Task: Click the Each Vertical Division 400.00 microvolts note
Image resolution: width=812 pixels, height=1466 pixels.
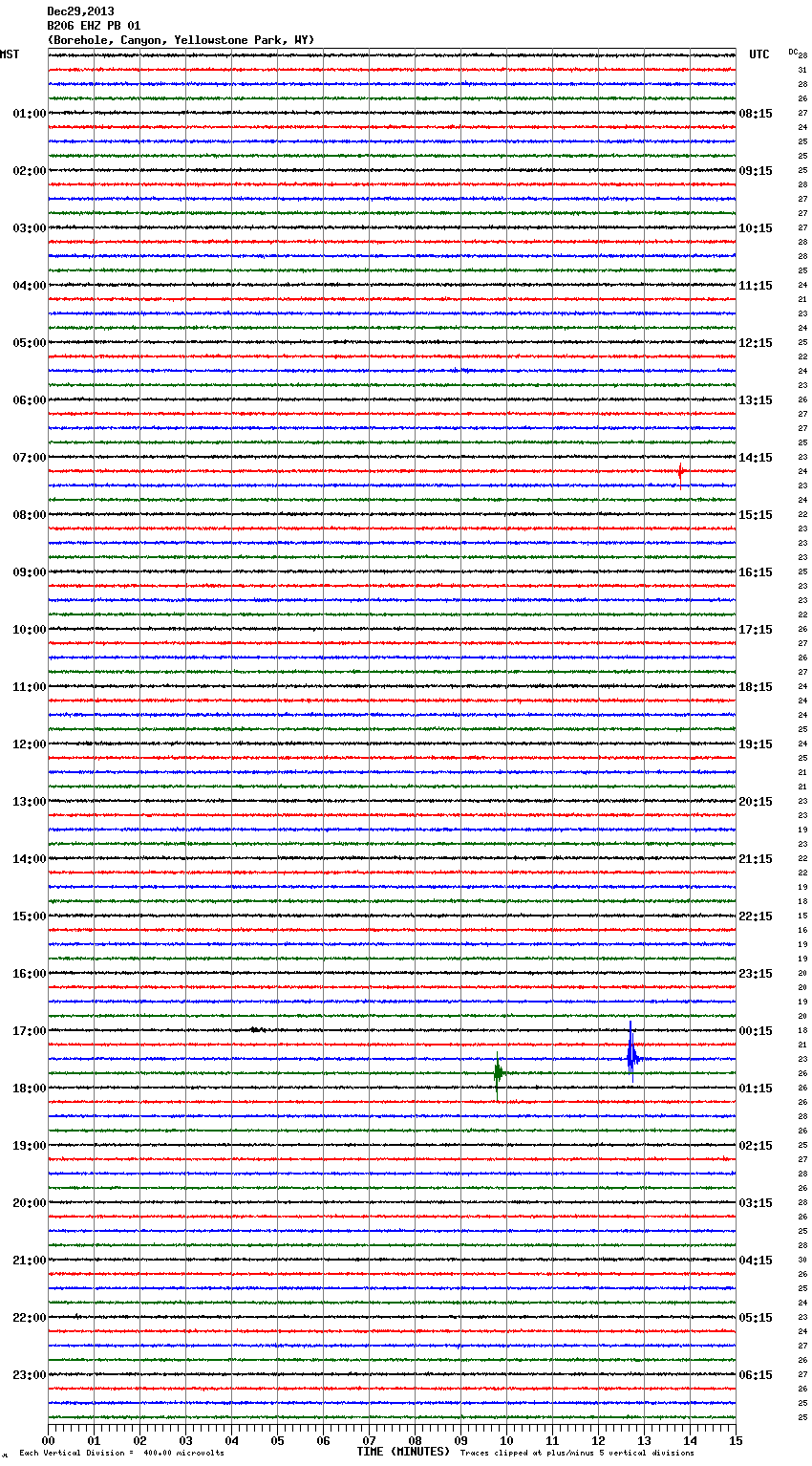Action: 121,1453
